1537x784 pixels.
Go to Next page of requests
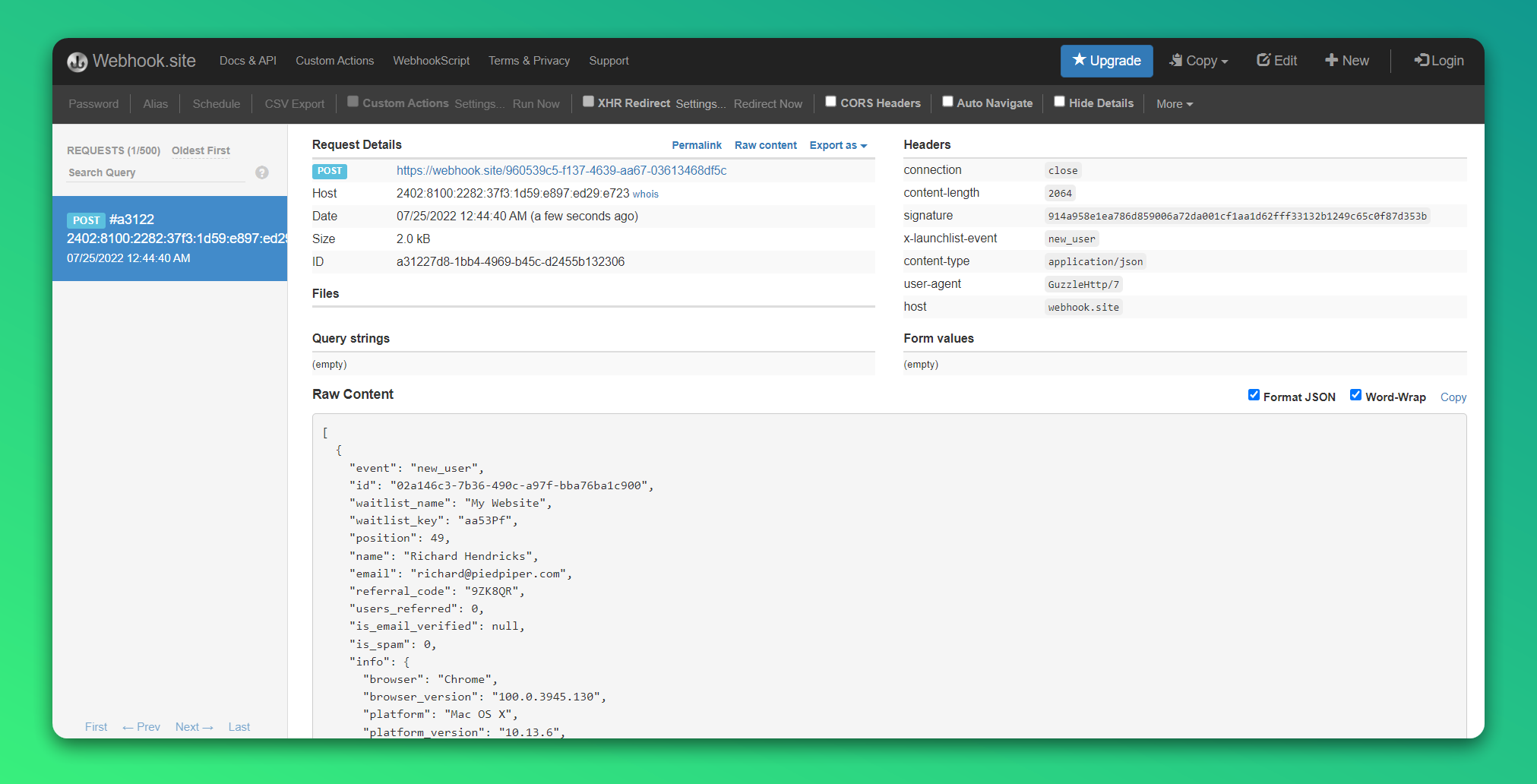(x=194, y=727)
